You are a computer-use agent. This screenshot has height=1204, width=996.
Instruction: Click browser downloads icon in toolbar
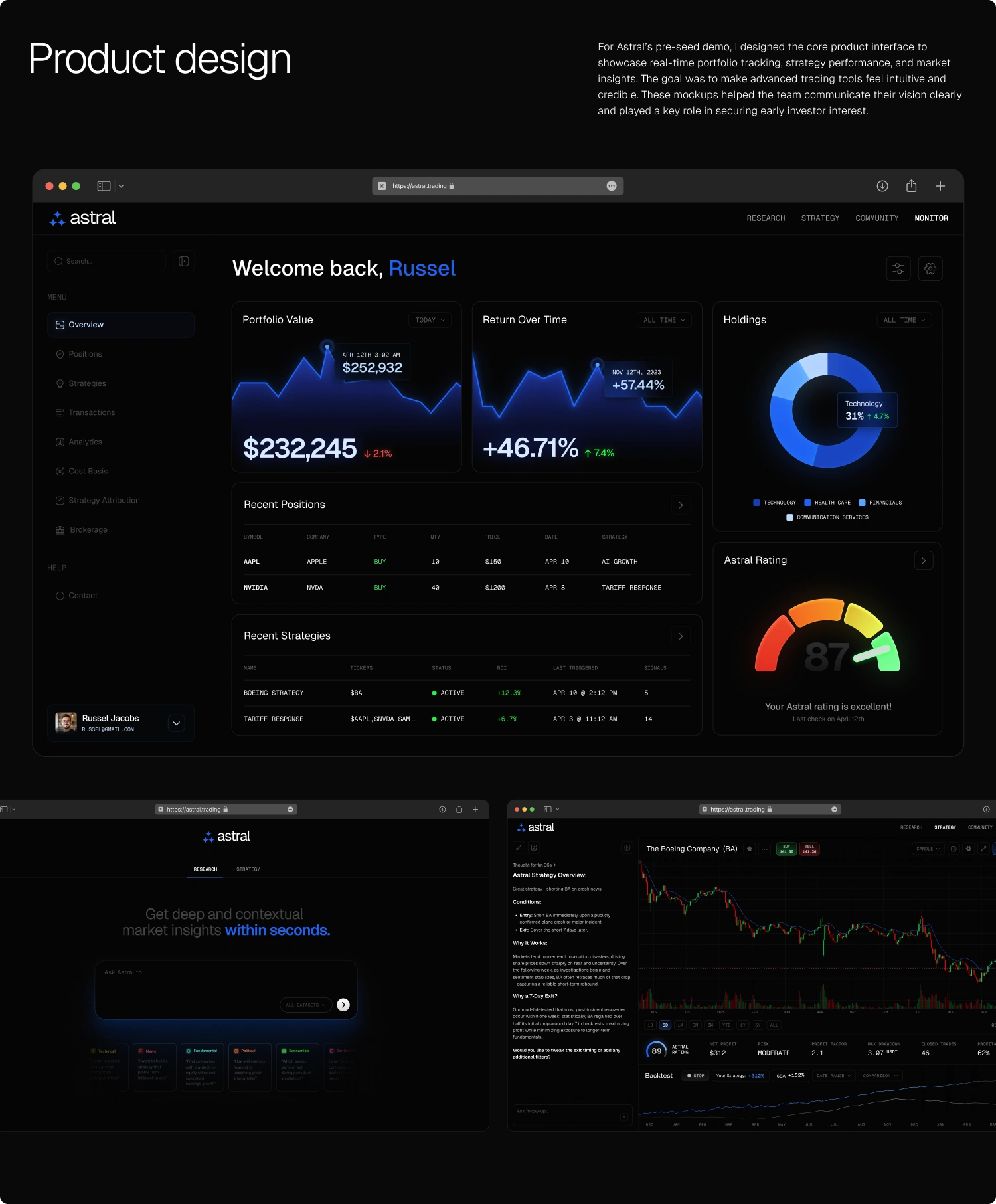pyautogui.click(x=882, y=186)
